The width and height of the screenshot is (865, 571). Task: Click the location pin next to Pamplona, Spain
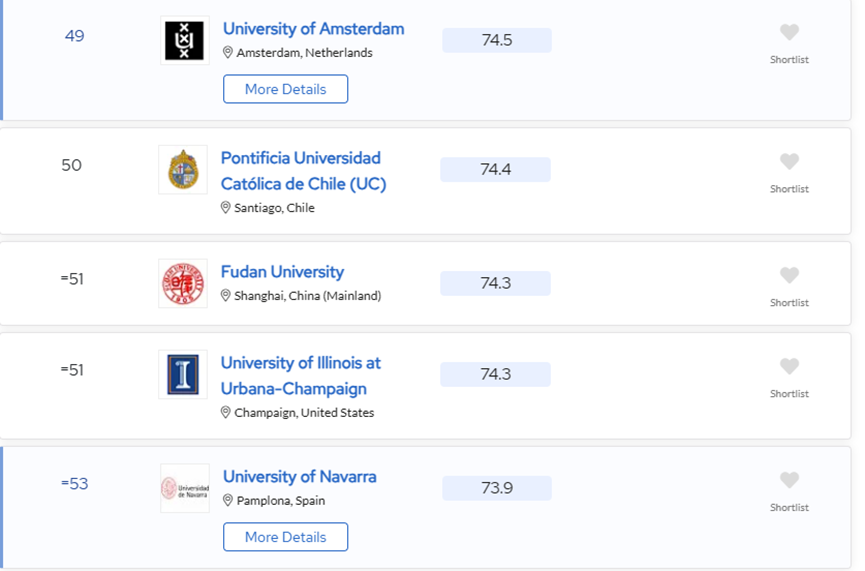pos(228,501)
